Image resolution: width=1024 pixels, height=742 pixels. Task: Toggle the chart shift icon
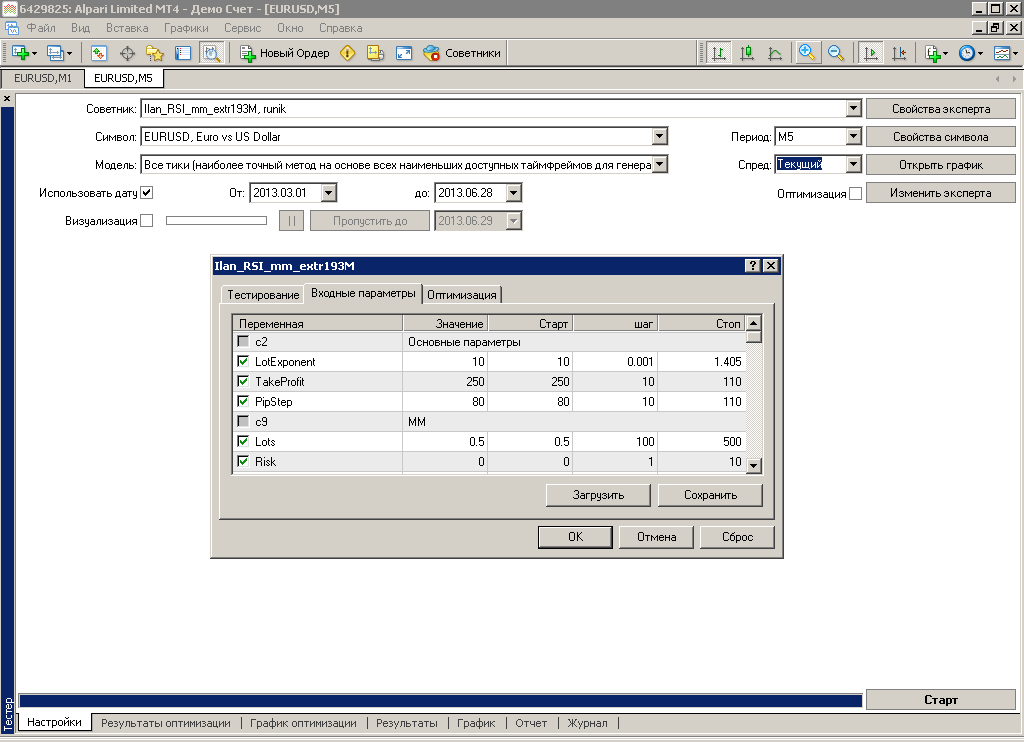coord(900,53)
